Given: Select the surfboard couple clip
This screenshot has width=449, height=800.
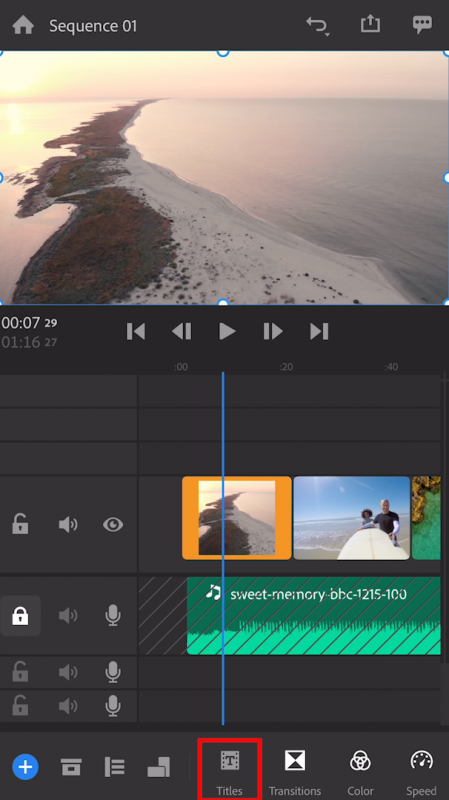Looking at the screenshot, I should coord(352,518).
